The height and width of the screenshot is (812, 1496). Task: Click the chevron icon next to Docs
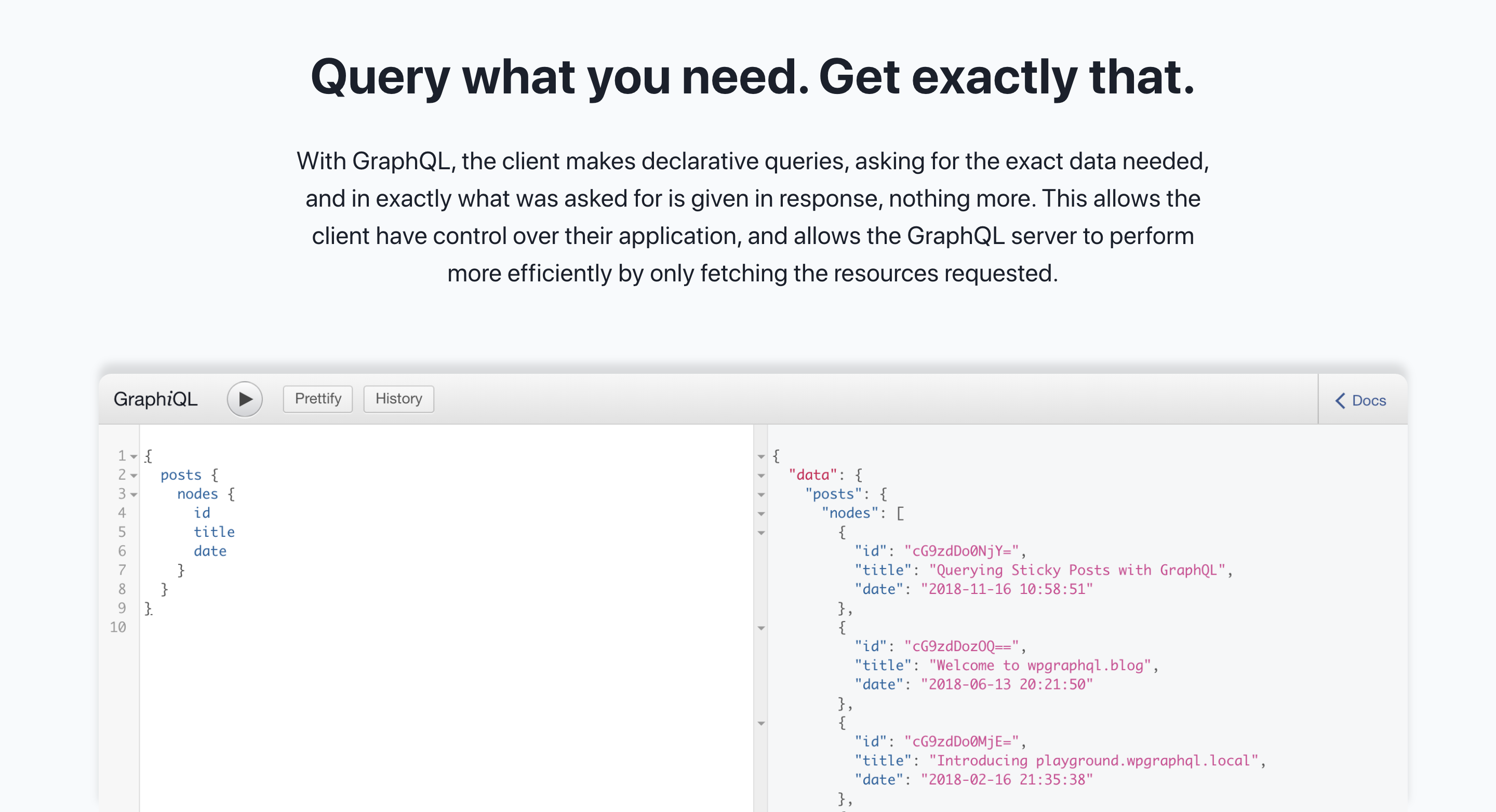(1340, 400)
